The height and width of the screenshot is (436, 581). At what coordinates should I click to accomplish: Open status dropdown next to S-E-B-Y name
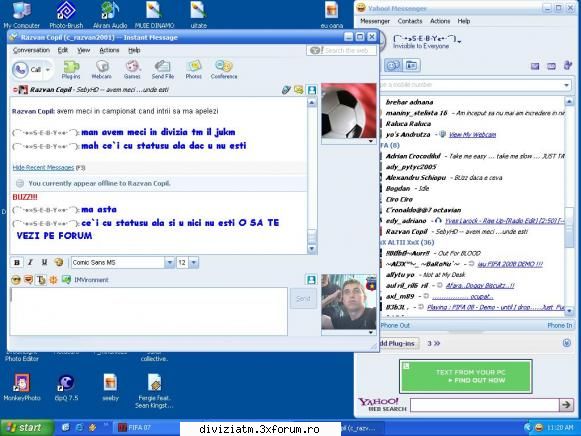[x=459, y=41]
